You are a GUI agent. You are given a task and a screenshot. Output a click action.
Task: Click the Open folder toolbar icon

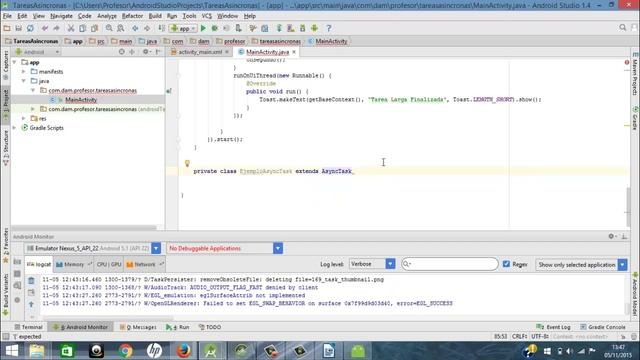[x=7, y=28]
